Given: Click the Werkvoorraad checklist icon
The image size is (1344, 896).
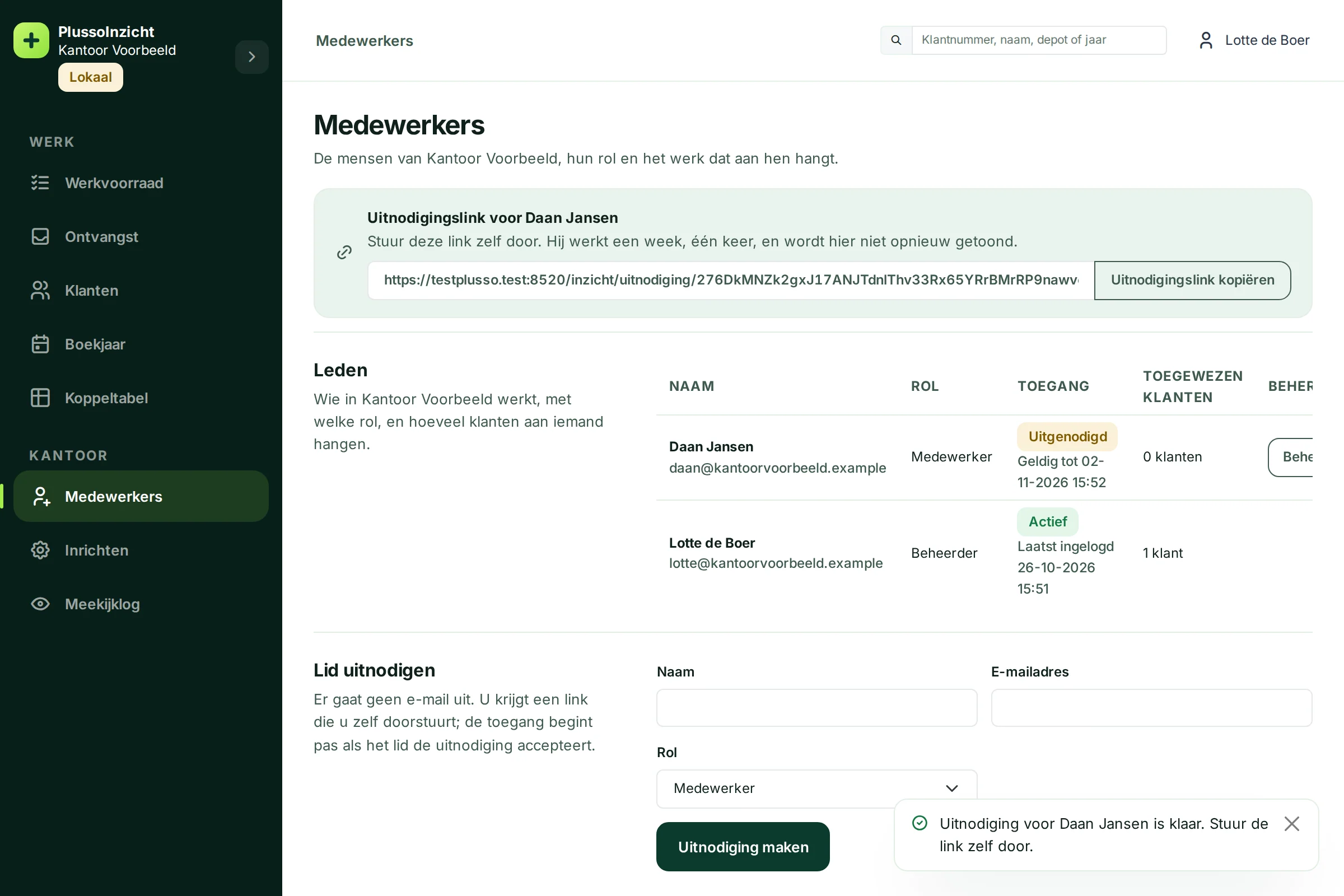Looking at the screenshot, I should 40,183.
